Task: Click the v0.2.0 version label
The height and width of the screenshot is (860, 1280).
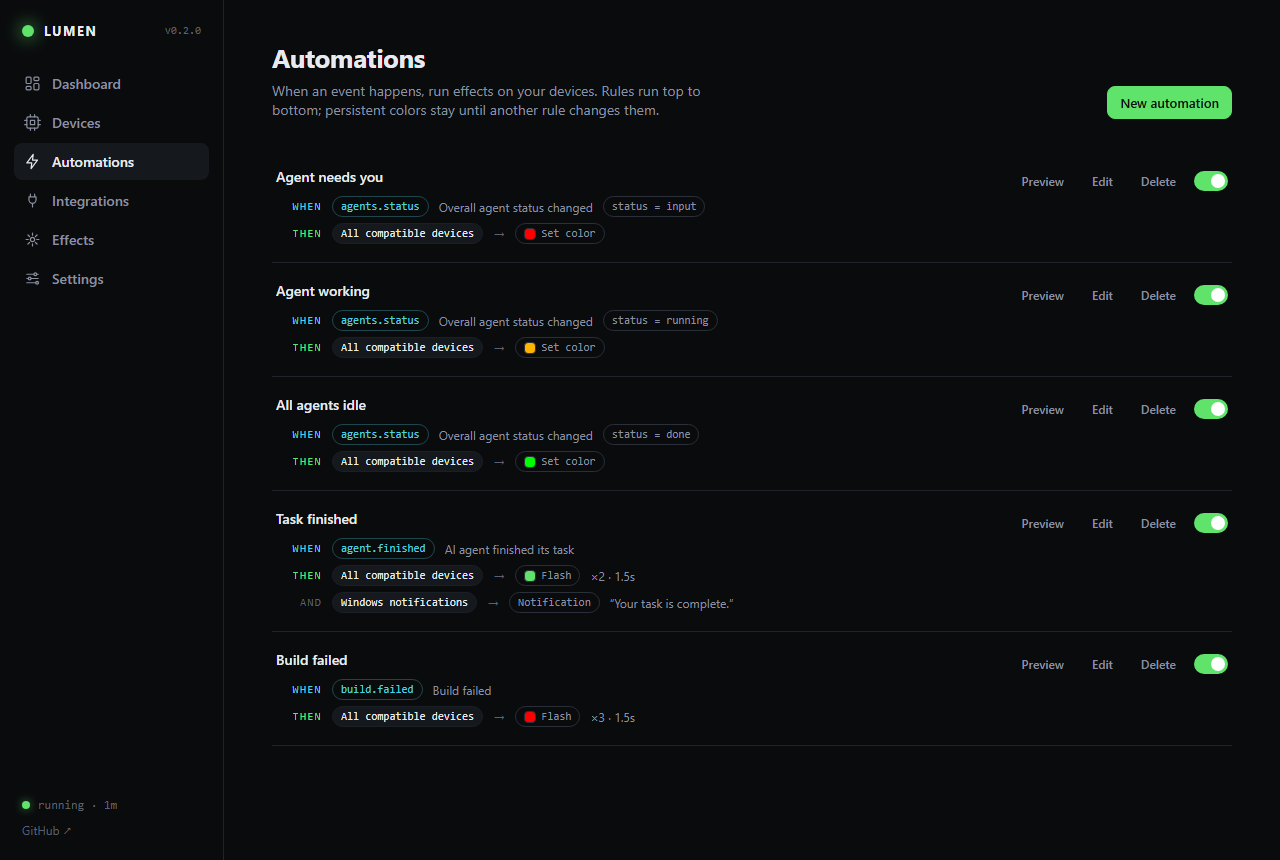Action: [x=183, y=31]
